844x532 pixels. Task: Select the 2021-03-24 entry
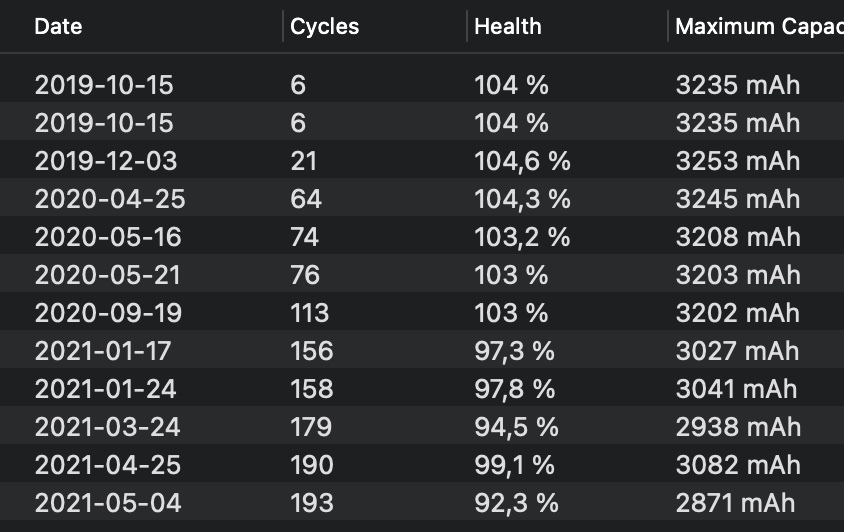(107, 427)
